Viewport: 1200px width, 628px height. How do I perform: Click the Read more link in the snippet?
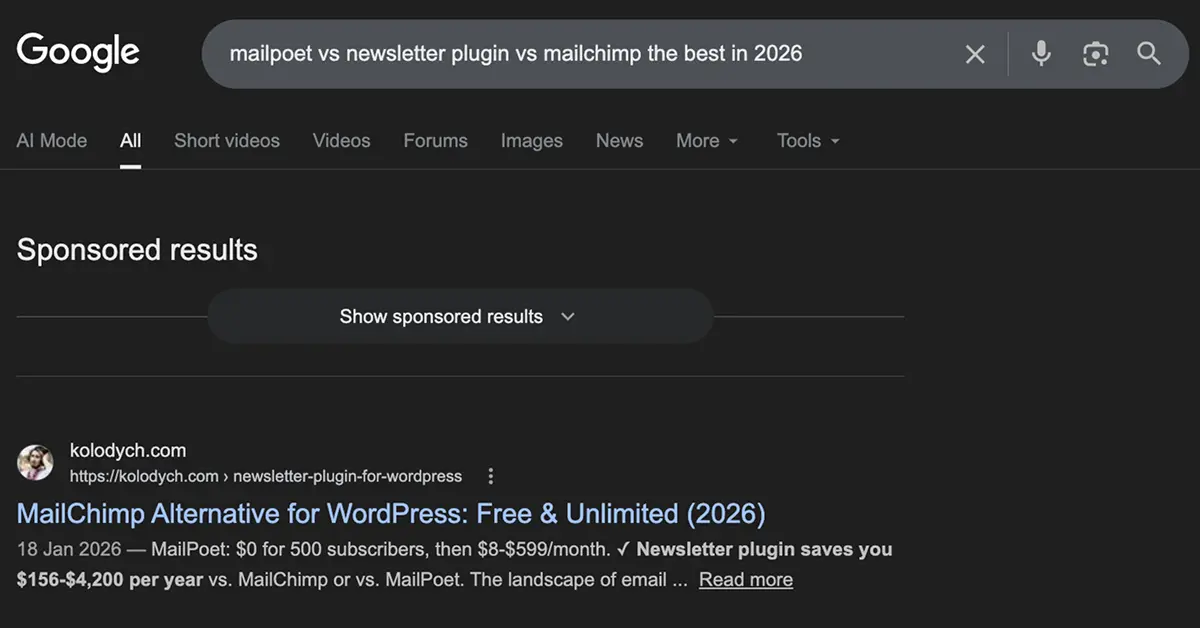(745, 579)
